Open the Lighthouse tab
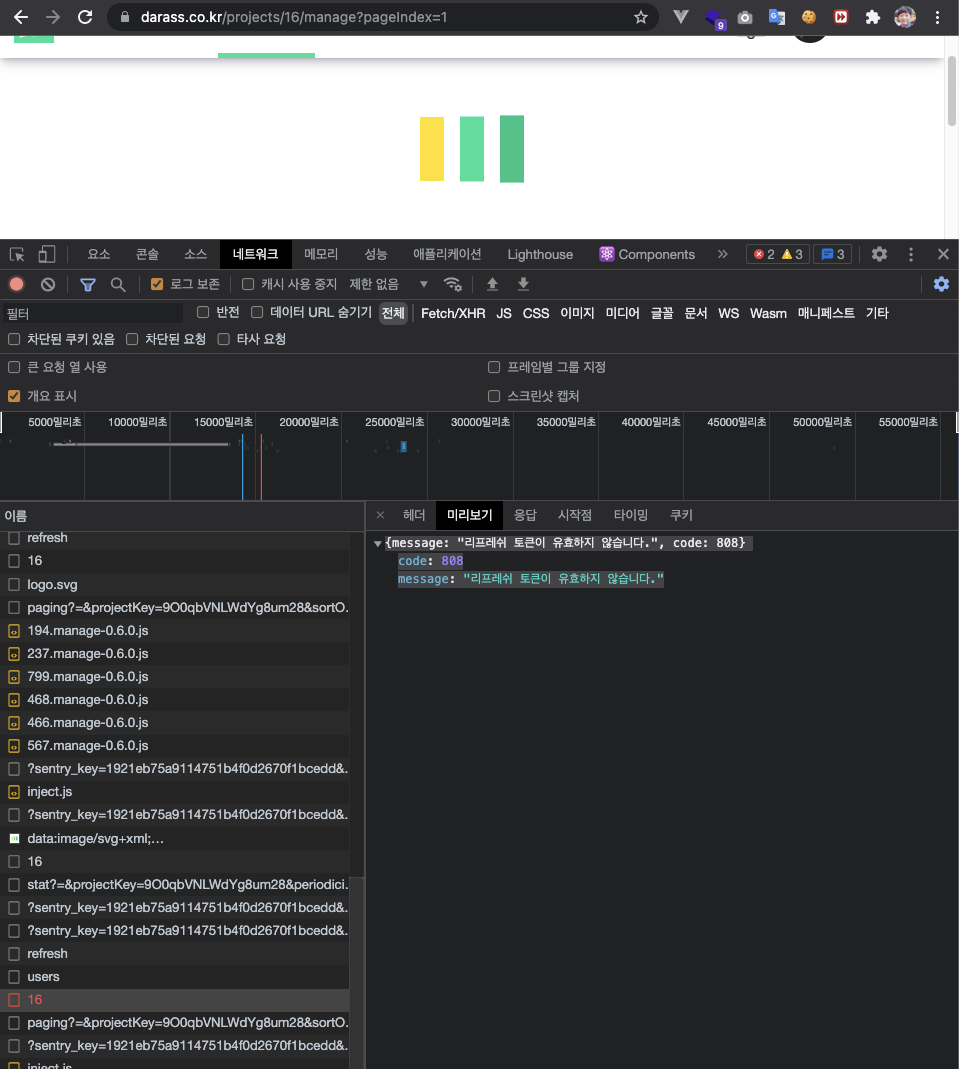 (541, 254)
